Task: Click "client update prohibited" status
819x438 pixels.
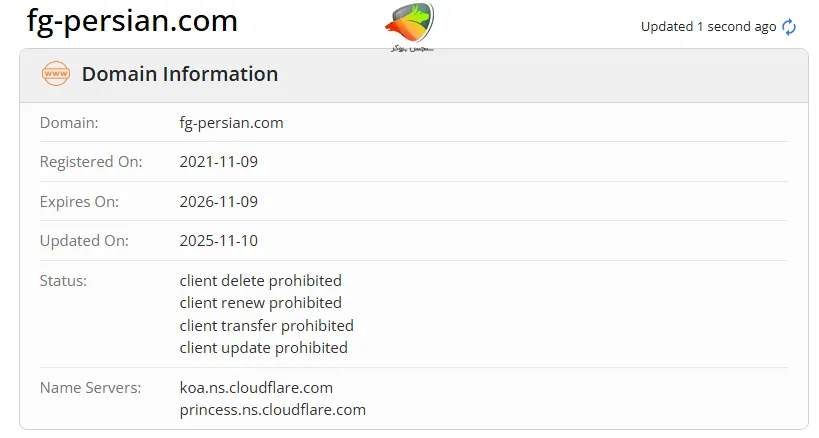Action: [263, 348]
